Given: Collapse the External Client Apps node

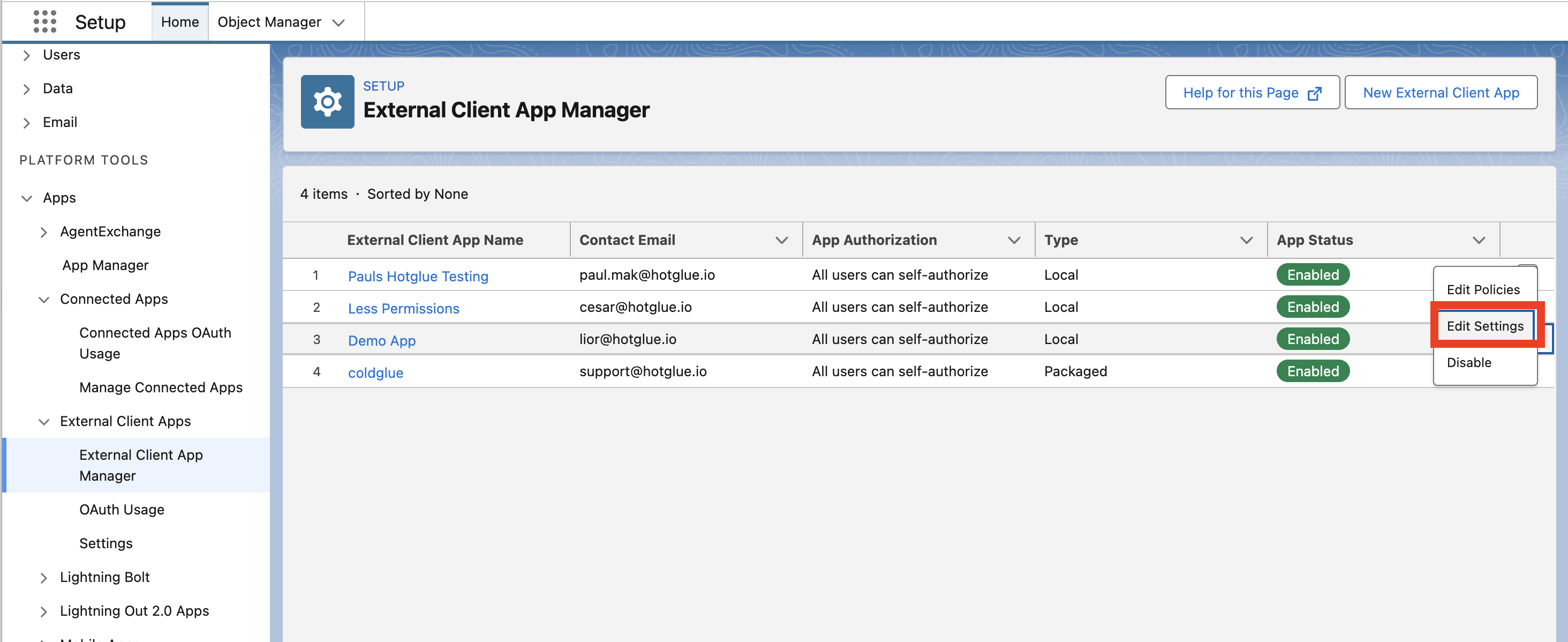Looking at the screenshot, I should pos(43,422).
